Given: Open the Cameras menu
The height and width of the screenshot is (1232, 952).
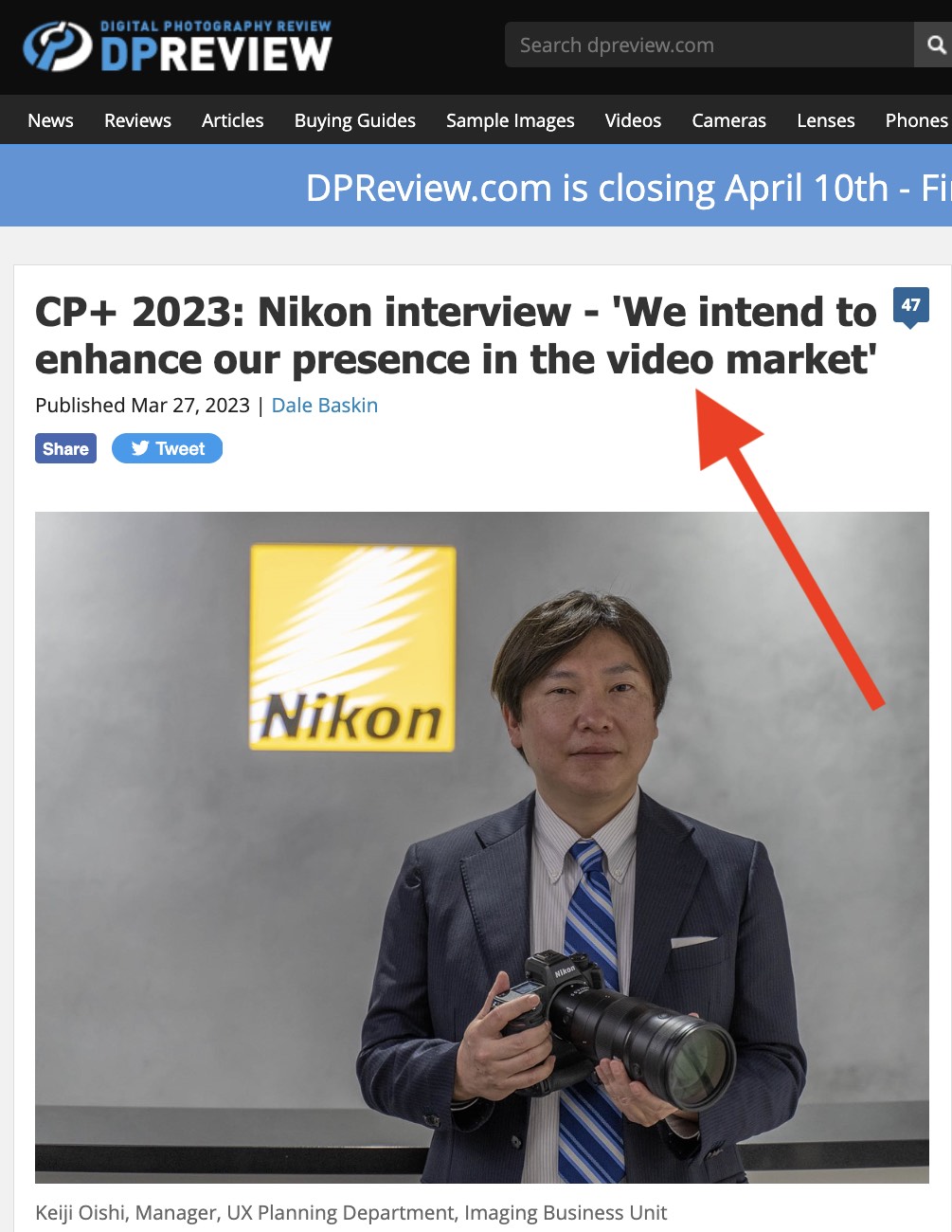Looking at the screenshot, I should 728,120.
